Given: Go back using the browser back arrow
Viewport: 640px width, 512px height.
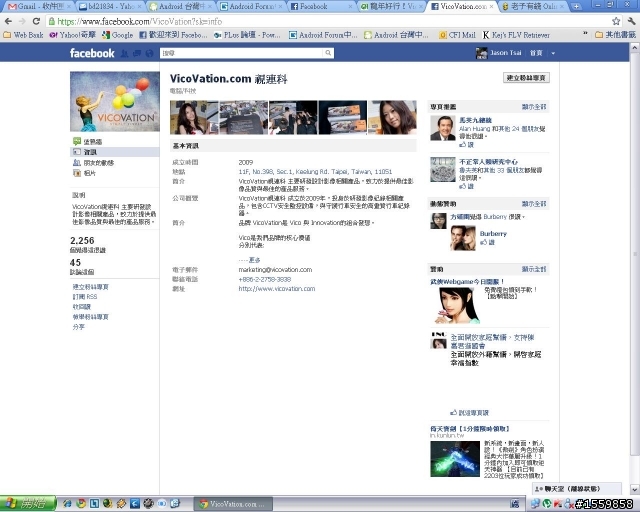Looking at the screenshot, I should point(8,21).
